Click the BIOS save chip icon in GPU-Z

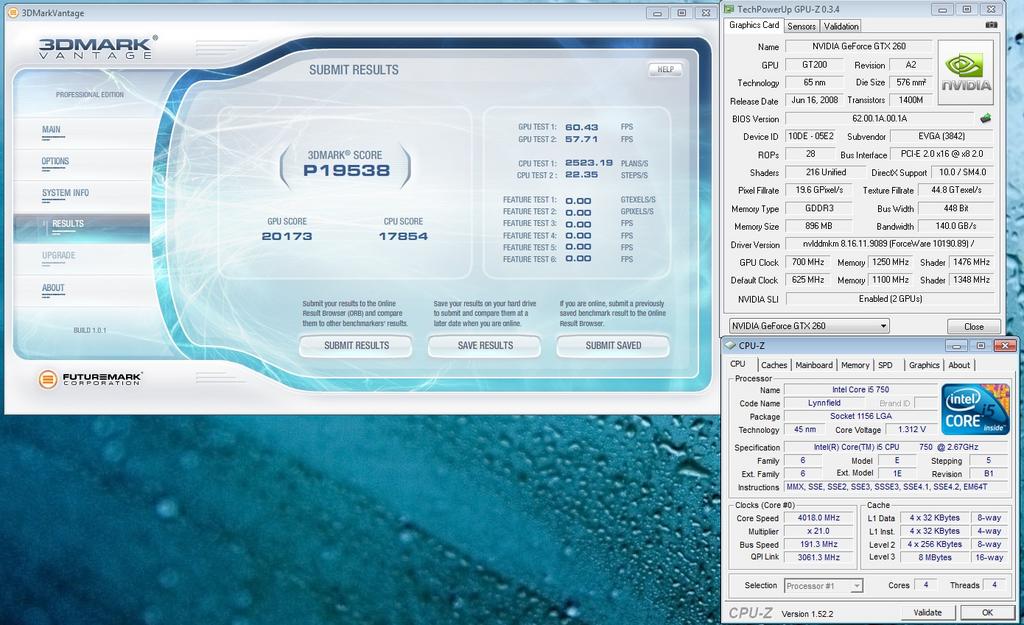[985, 118]
